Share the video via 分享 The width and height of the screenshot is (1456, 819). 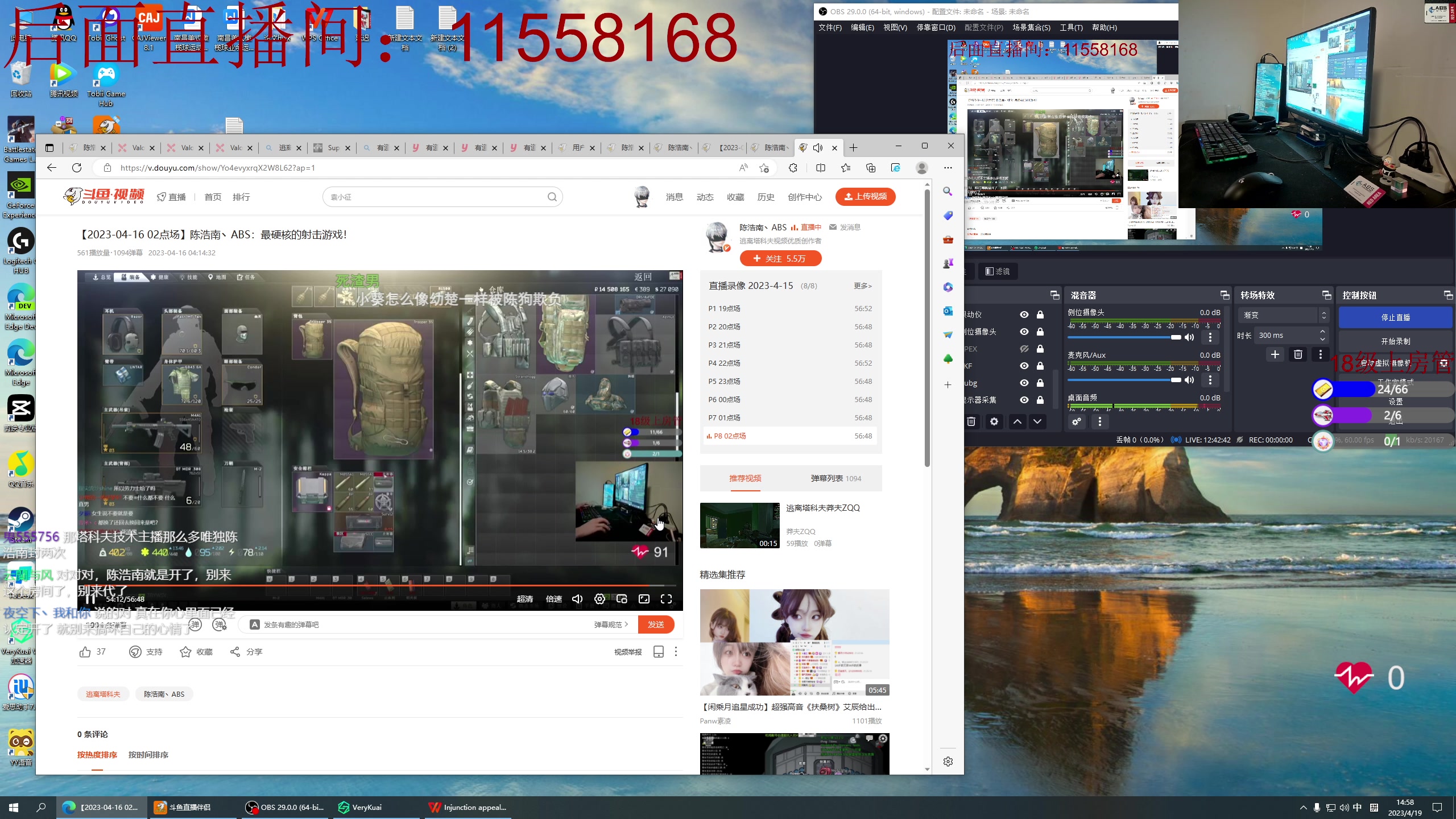point(246,652)
